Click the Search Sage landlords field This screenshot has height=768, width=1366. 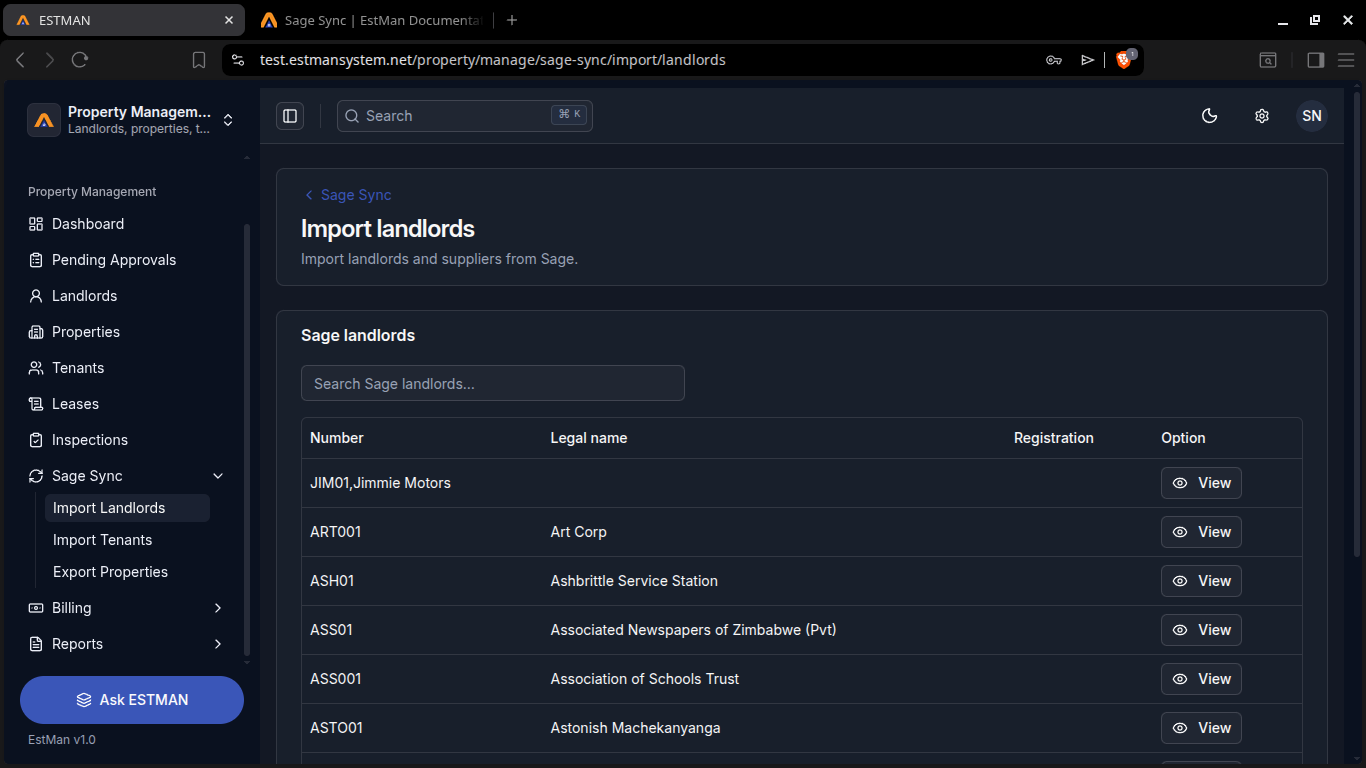tap(493, 383)
